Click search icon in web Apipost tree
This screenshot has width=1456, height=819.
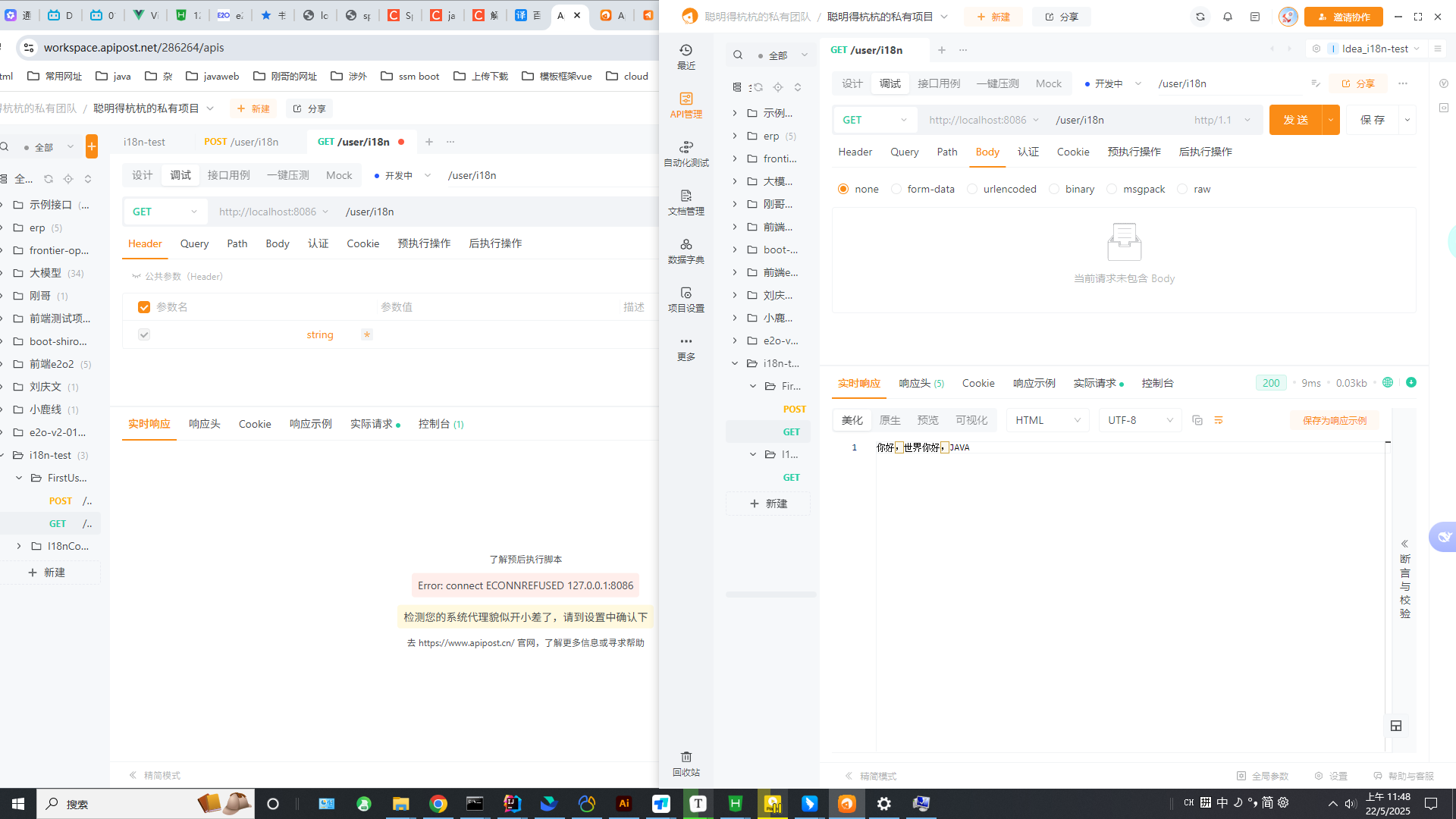click(x=5, y=146)
